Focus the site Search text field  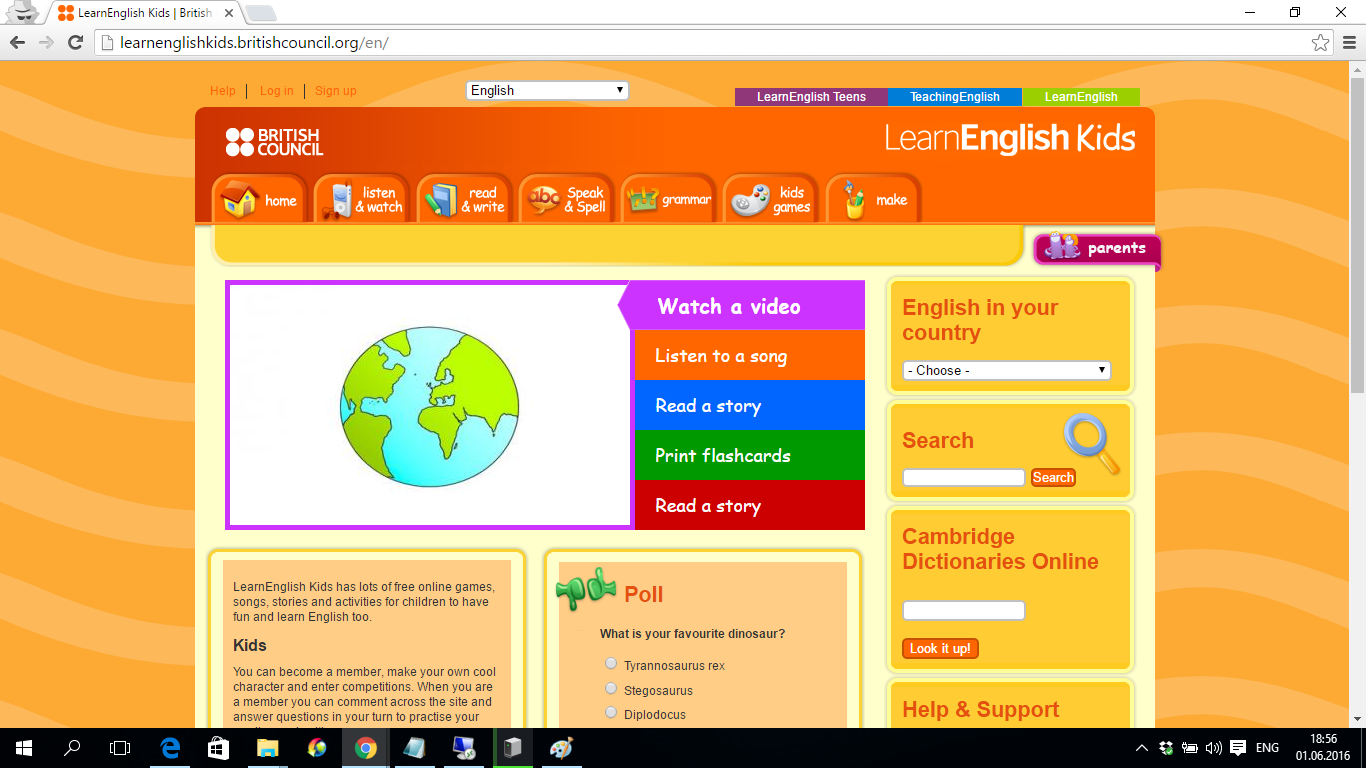[964, 478]
